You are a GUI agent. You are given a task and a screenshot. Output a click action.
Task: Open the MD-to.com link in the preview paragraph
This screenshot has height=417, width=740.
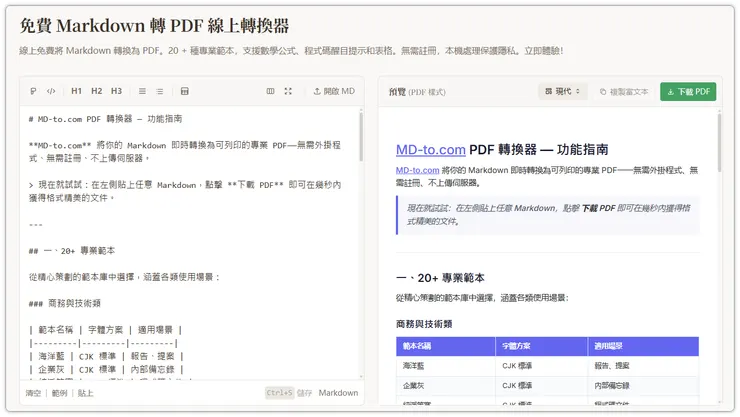pos(418,170)
